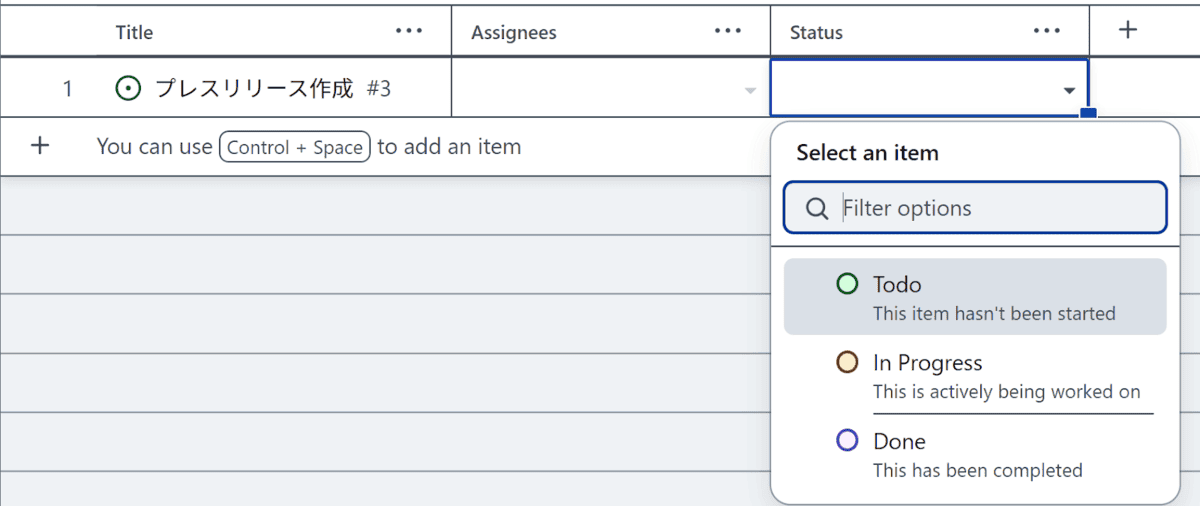Open the プレスリリース作成 issue title

point(254,89)
